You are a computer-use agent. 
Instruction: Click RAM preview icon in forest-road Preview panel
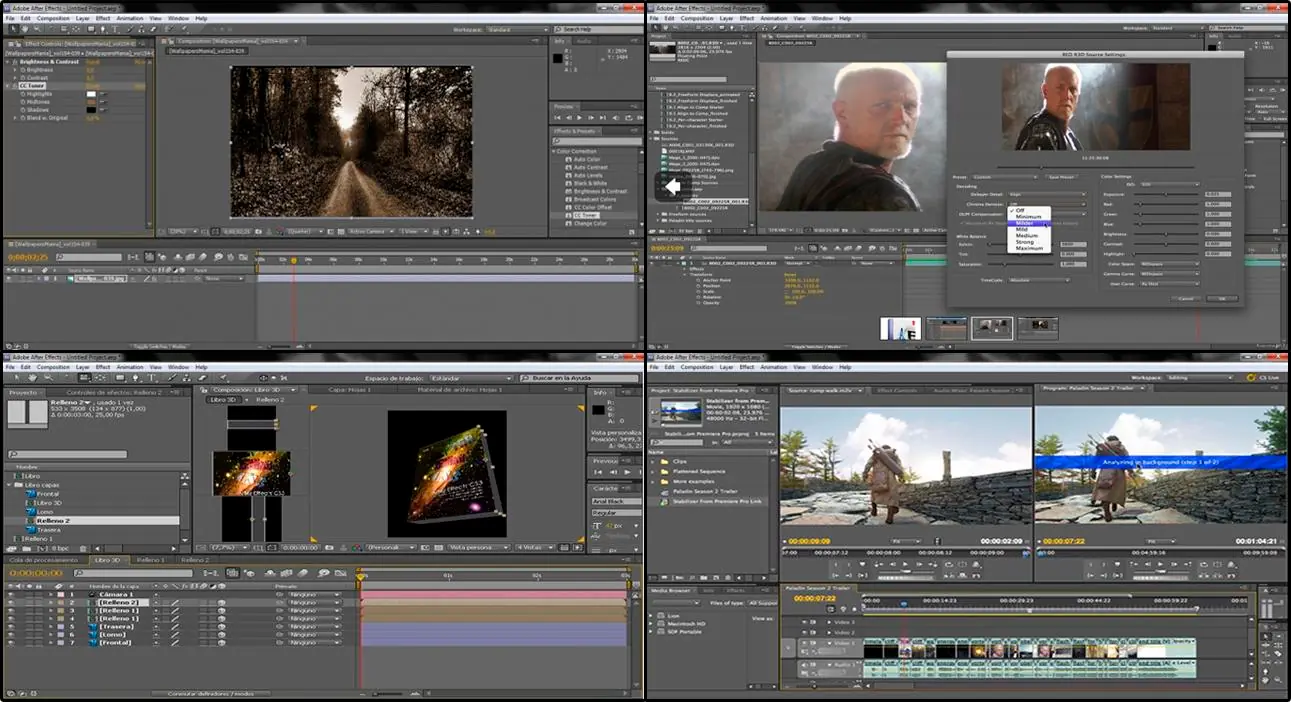640,118
